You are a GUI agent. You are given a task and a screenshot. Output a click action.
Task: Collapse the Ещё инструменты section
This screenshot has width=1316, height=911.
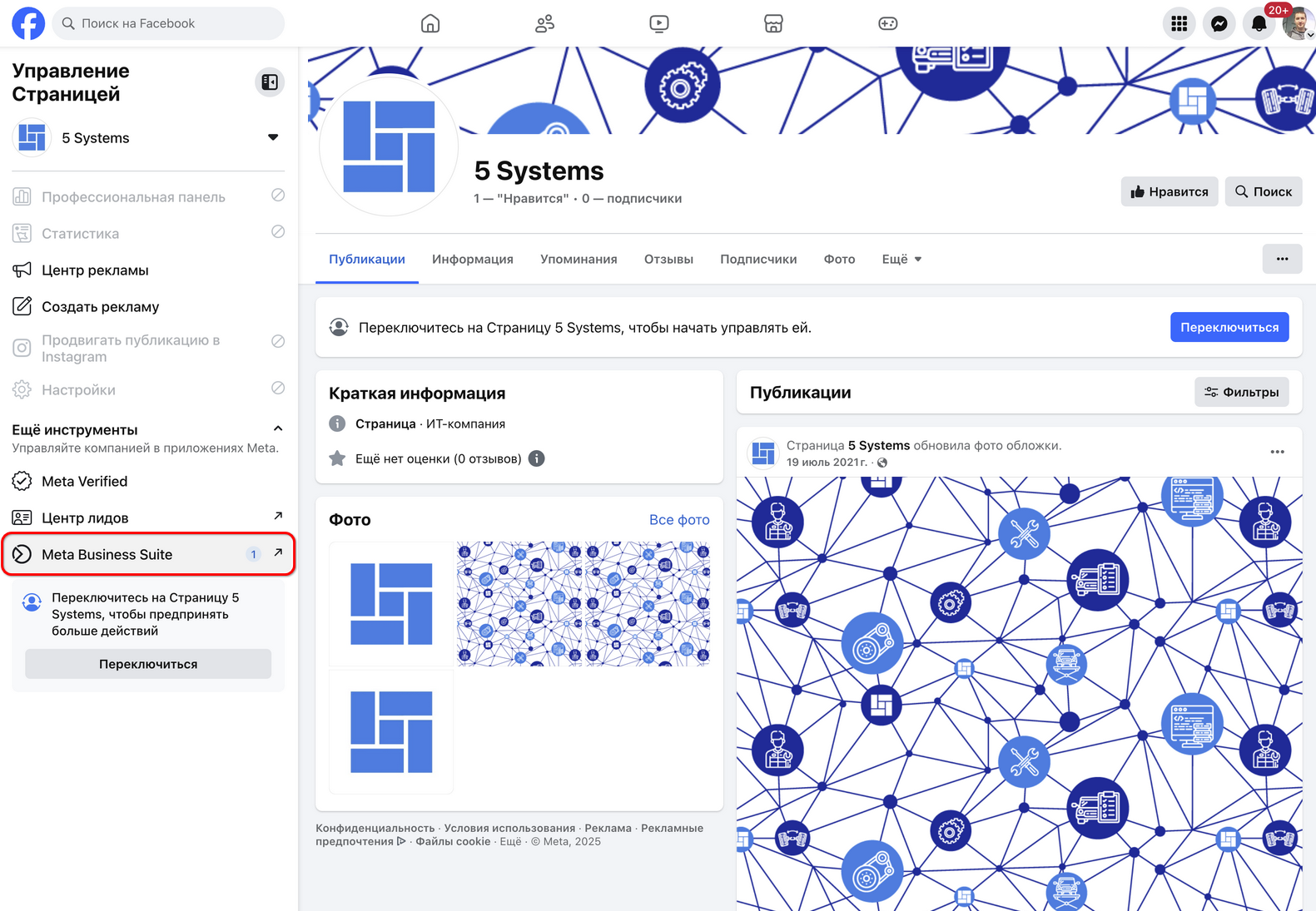278,428
